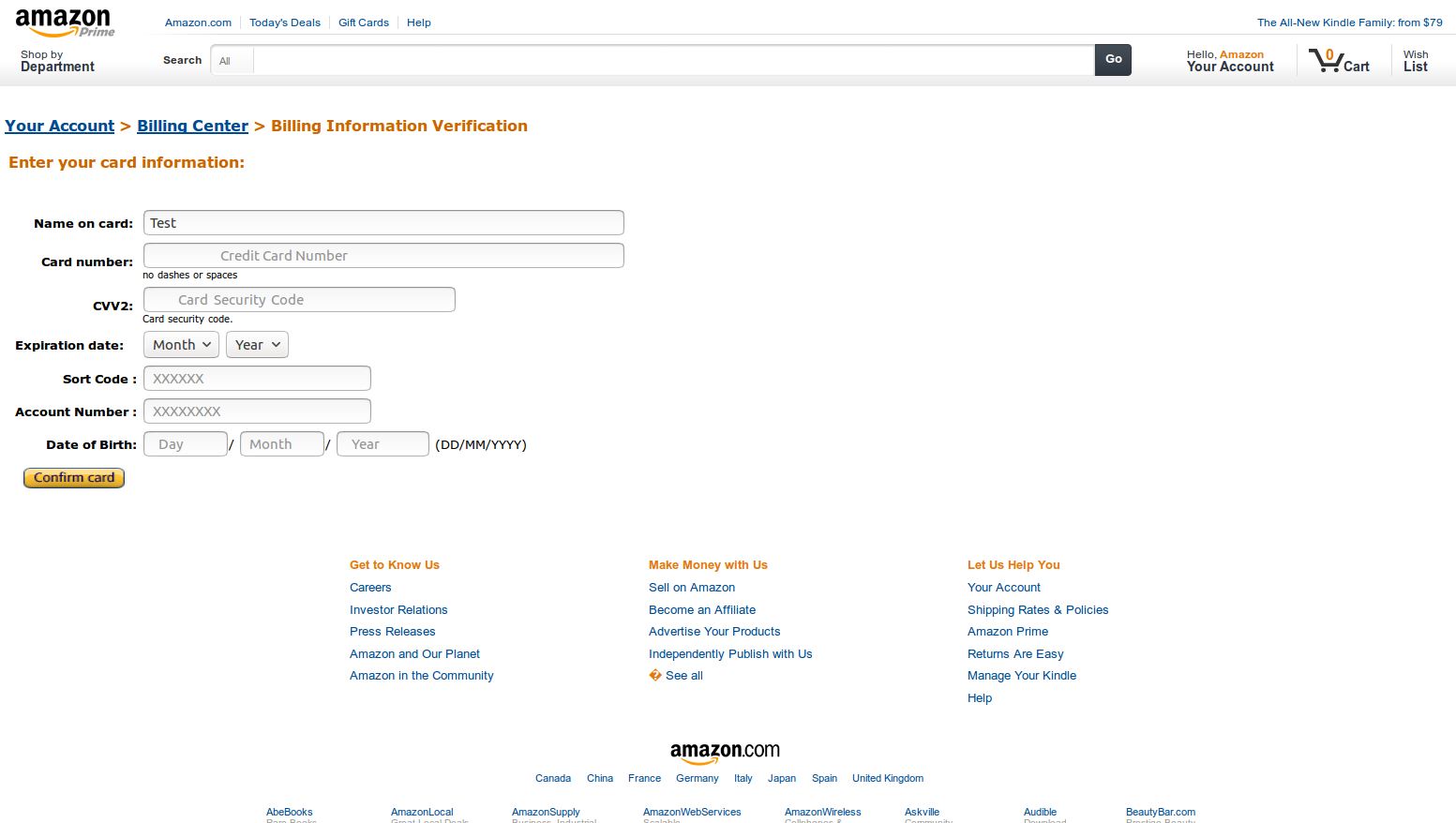This screenshot has width=1456, height=823.
Task: Open Investor Relations
Action: (398, 610)
